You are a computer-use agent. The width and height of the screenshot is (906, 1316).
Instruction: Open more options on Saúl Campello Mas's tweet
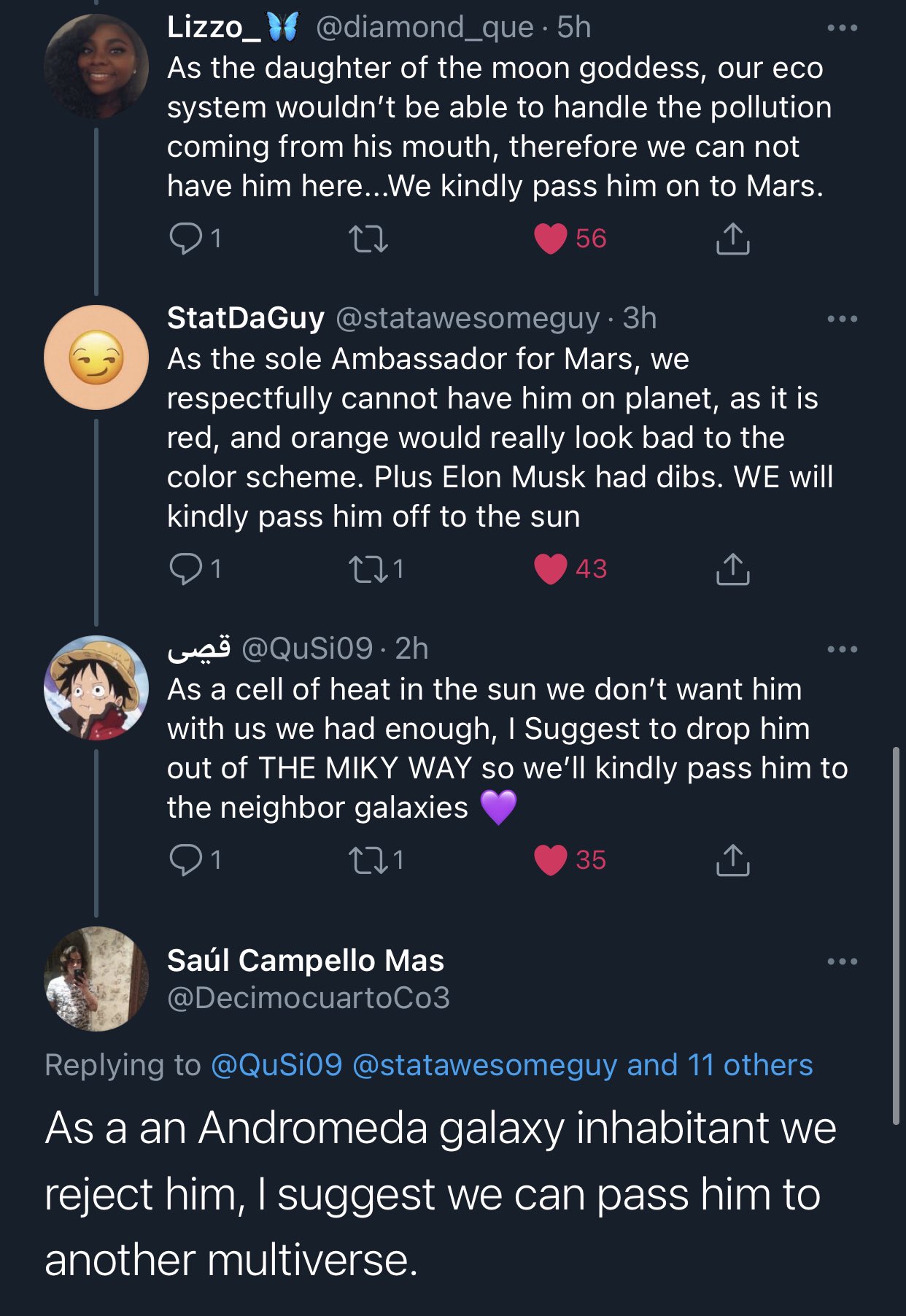click(843, 961)
